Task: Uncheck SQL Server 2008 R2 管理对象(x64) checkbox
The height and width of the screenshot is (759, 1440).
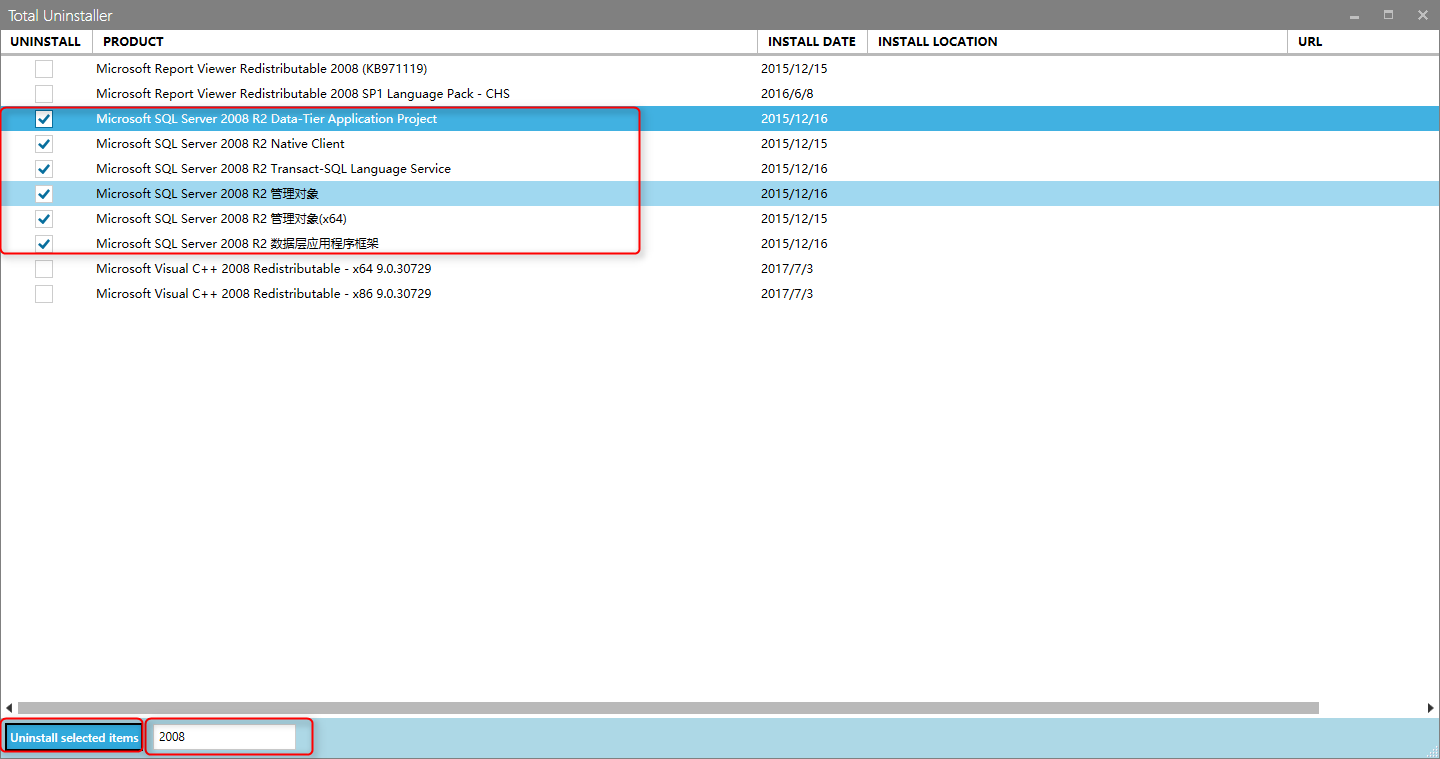Action: tap(44, 219)
